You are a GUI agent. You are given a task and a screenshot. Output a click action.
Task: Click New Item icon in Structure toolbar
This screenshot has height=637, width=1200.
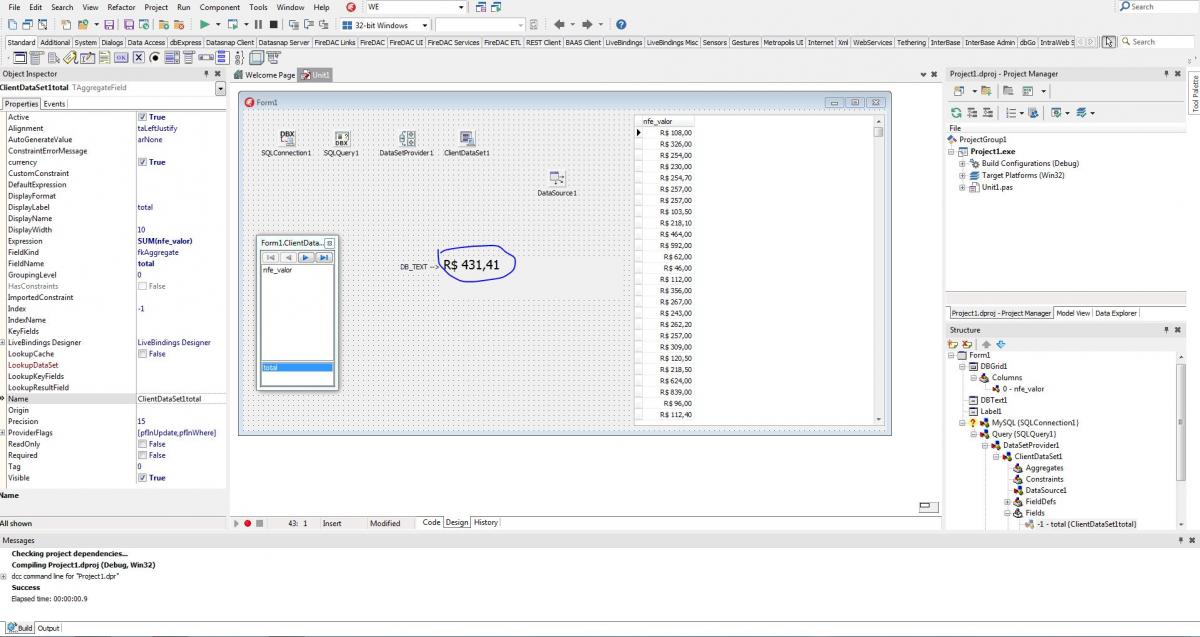point(953,344)
